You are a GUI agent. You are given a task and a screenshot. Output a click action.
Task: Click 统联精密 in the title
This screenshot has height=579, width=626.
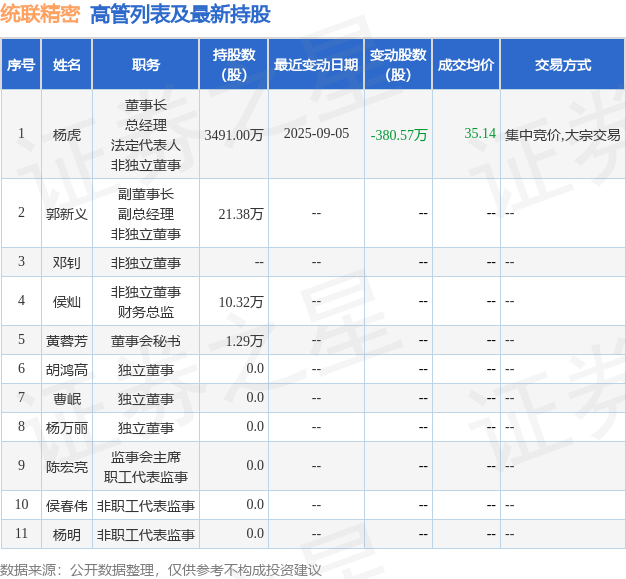[40, 14]
